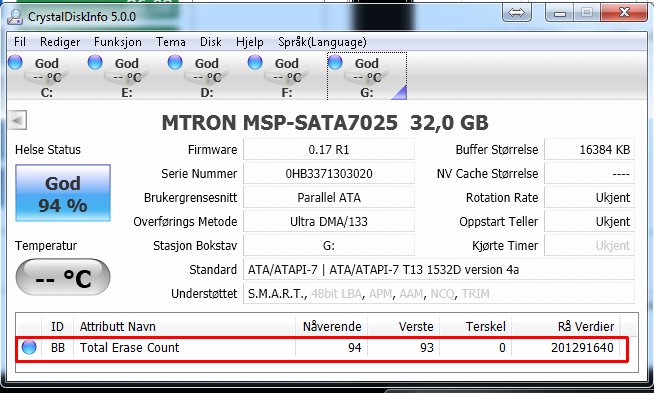The height and width of the screenshot is (393, 654).
Task: Click the Kjørte Timer Ukjent field
Action: click(x=589, y=245)
